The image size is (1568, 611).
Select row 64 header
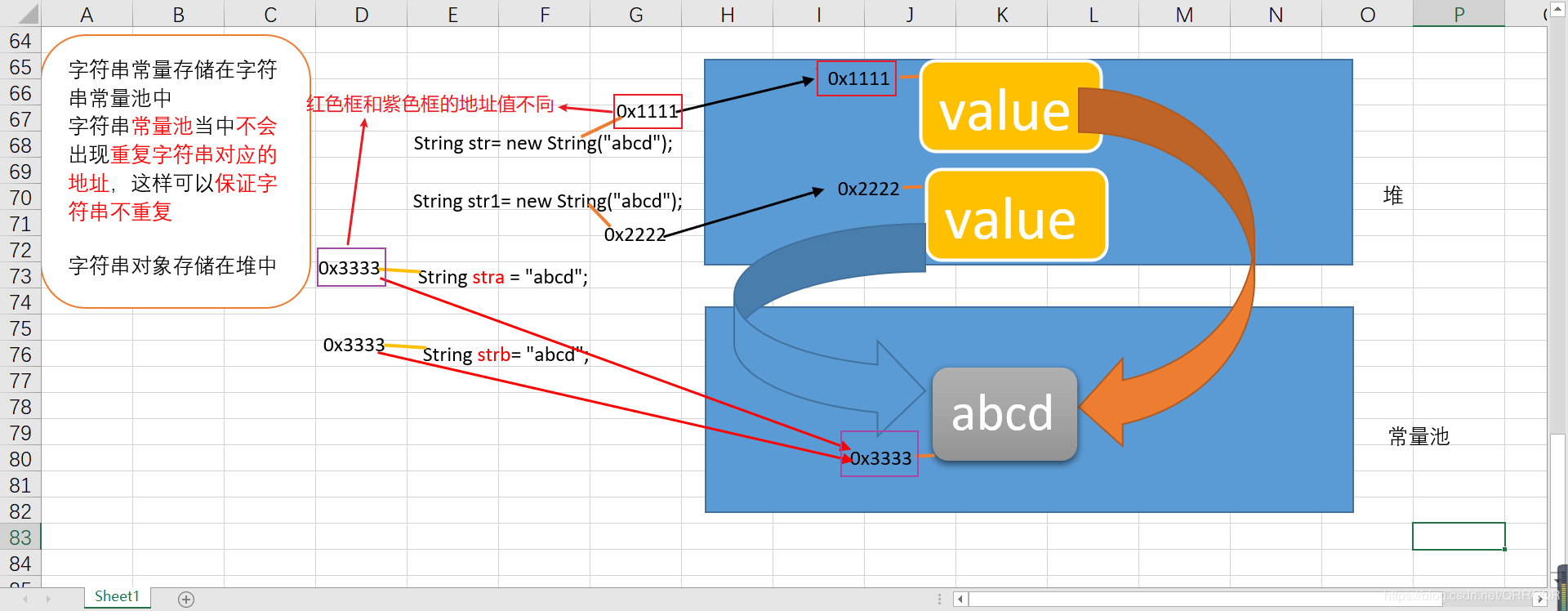[20, 41]
